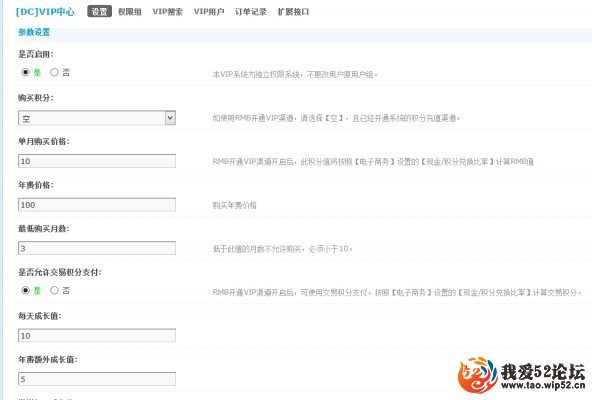Viewport: 592px width, 400px height.
Task: Click the 是否启用 label
Action: tap(36, 54)
